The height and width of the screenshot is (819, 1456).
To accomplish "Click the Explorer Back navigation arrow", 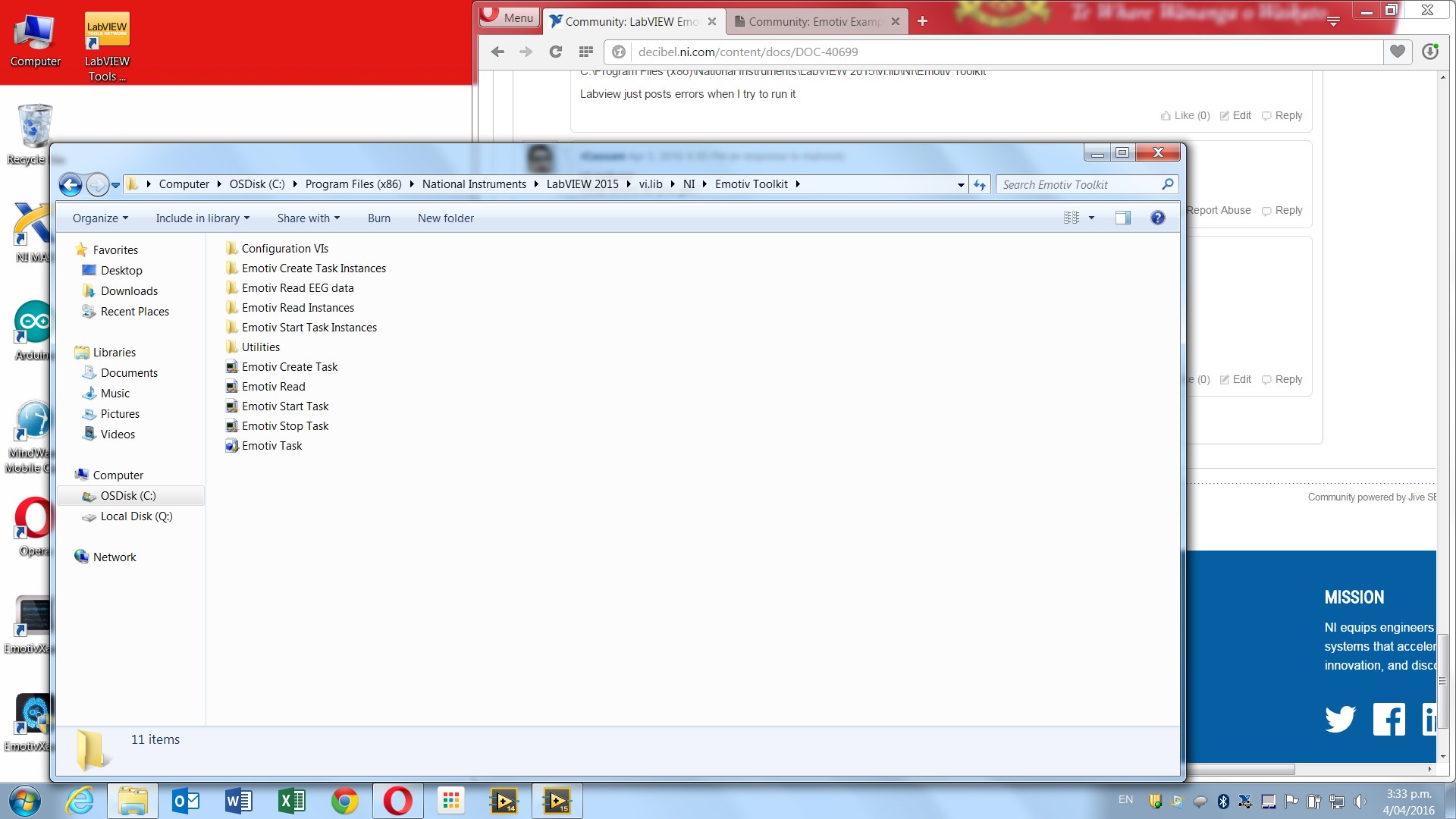I will (71, 184).
